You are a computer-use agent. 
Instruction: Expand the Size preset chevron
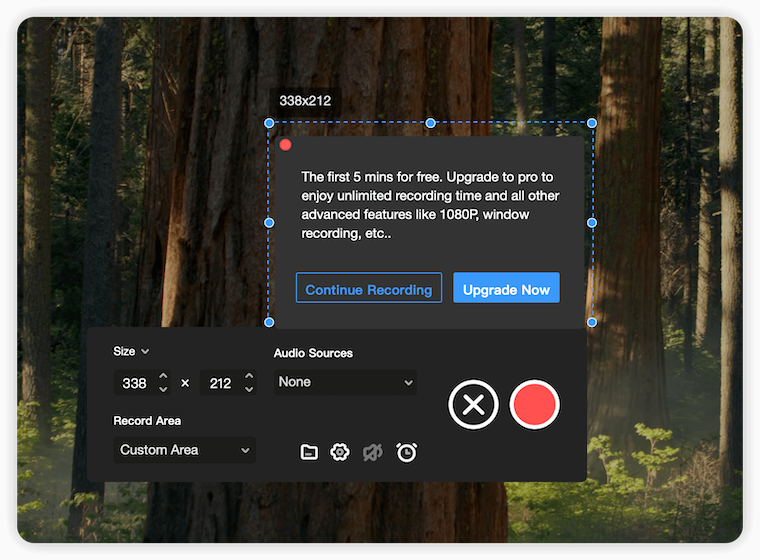[145, 352]
